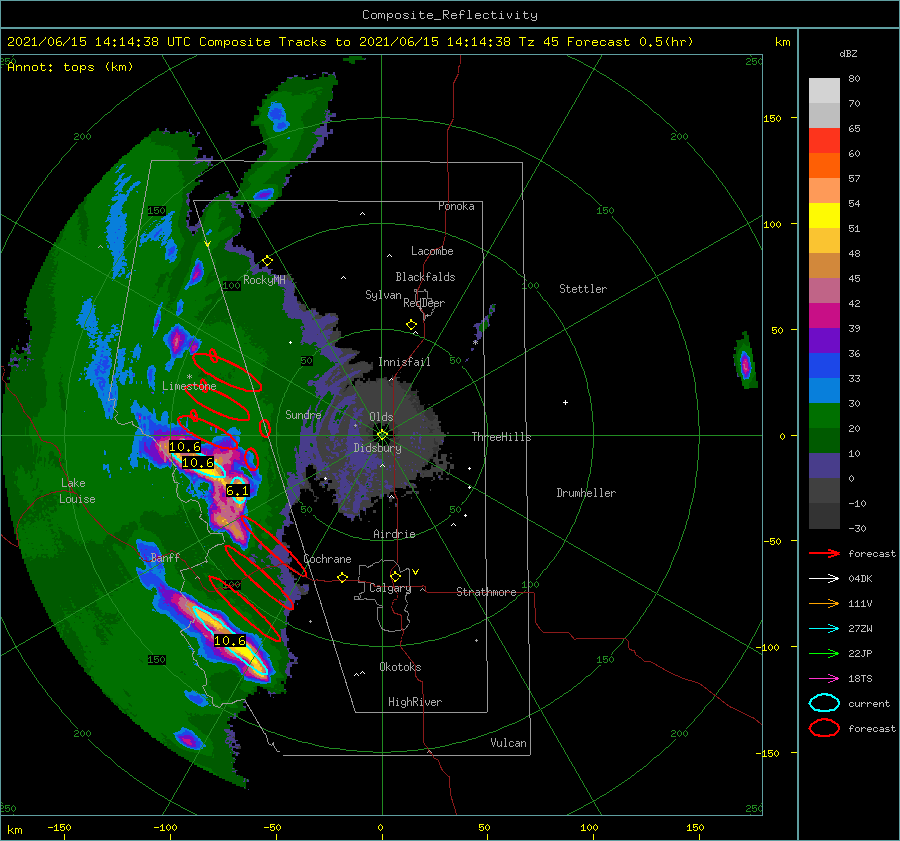
Task: Click the Lake Louise label
Action: pyautogui.click(x=77, y=491)
